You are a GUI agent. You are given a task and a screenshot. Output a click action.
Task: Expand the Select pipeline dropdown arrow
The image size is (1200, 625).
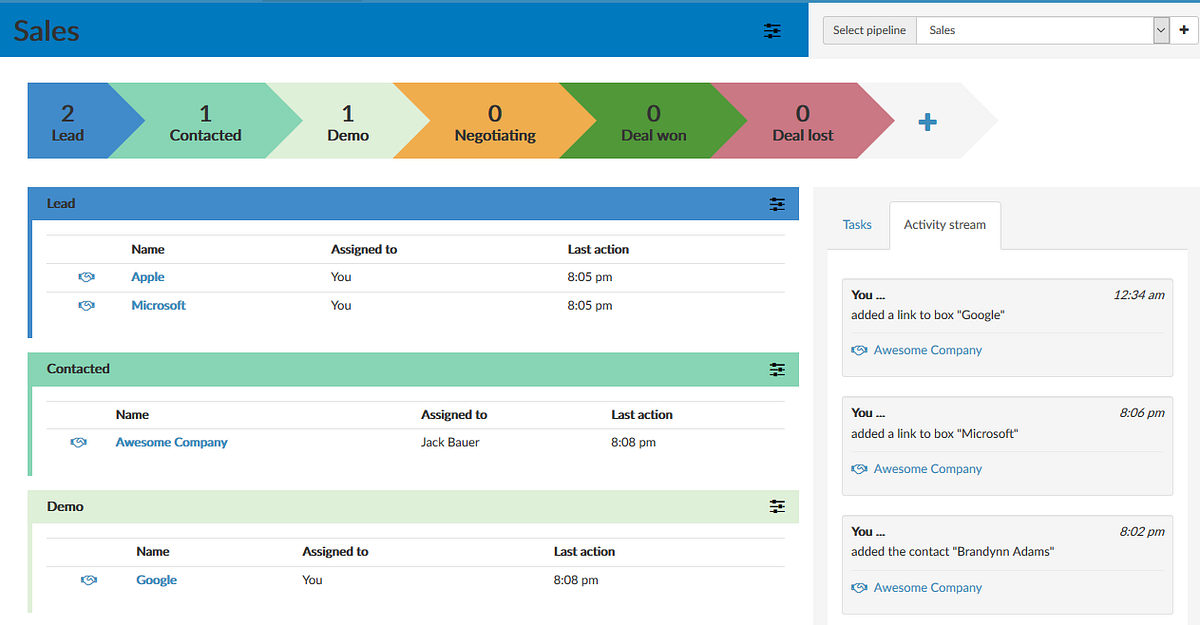1161,30
